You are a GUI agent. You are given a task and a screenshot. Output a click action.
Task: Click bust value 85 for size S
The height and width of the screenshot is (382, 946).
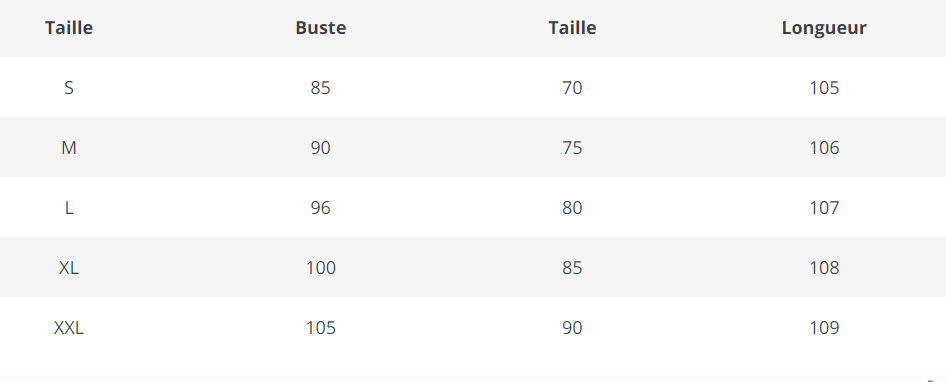pos(321,88)
